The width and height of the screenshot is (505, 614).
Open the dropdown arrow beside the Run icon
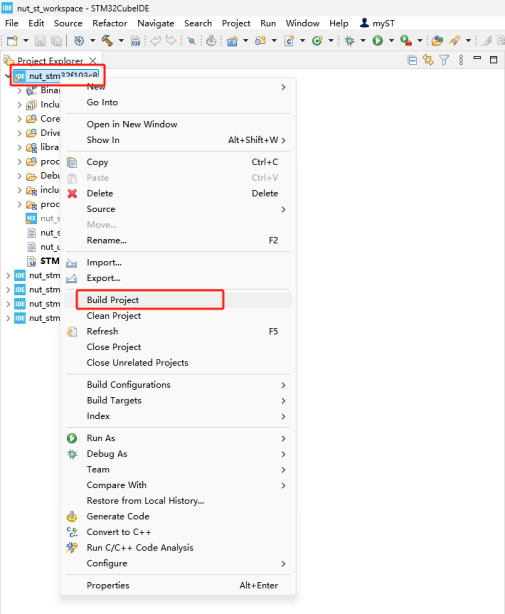pos(391,40)
